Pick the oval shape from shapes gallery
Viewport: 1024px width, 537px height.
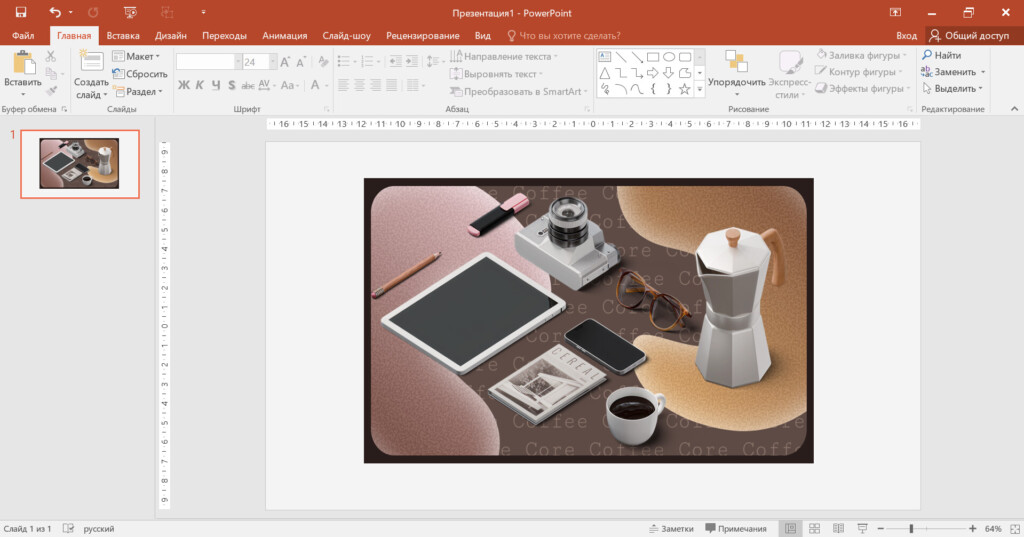point(669,57)
